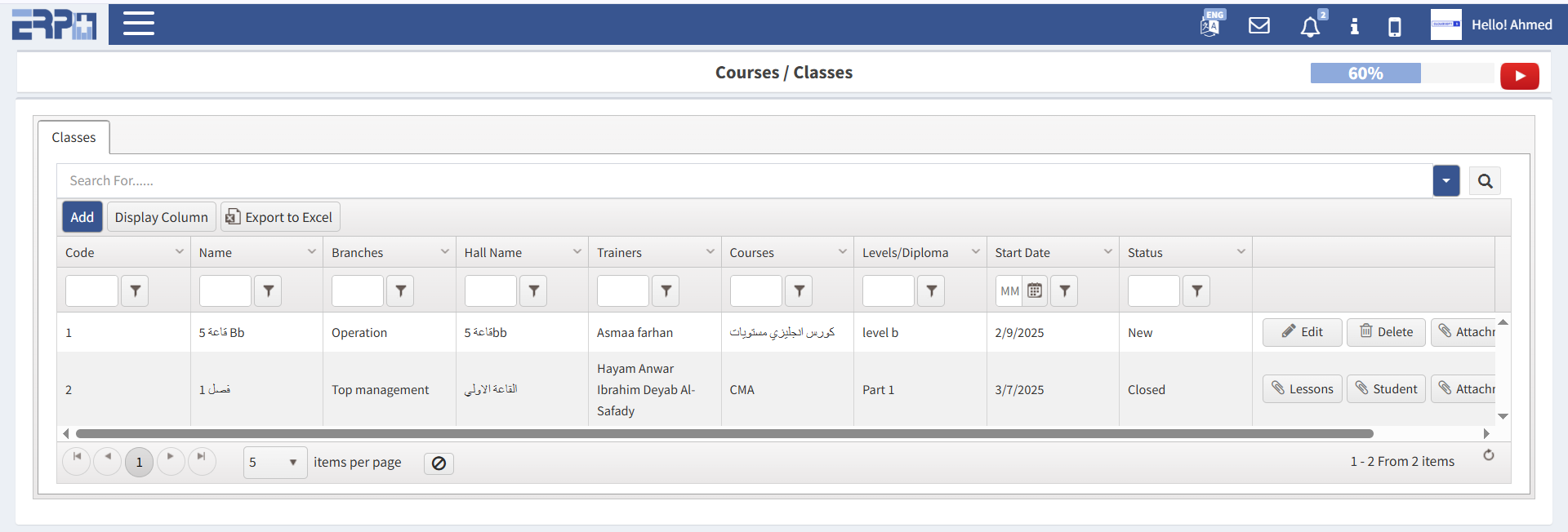
Task: Apply filter on the Code column
Action: 135,290
